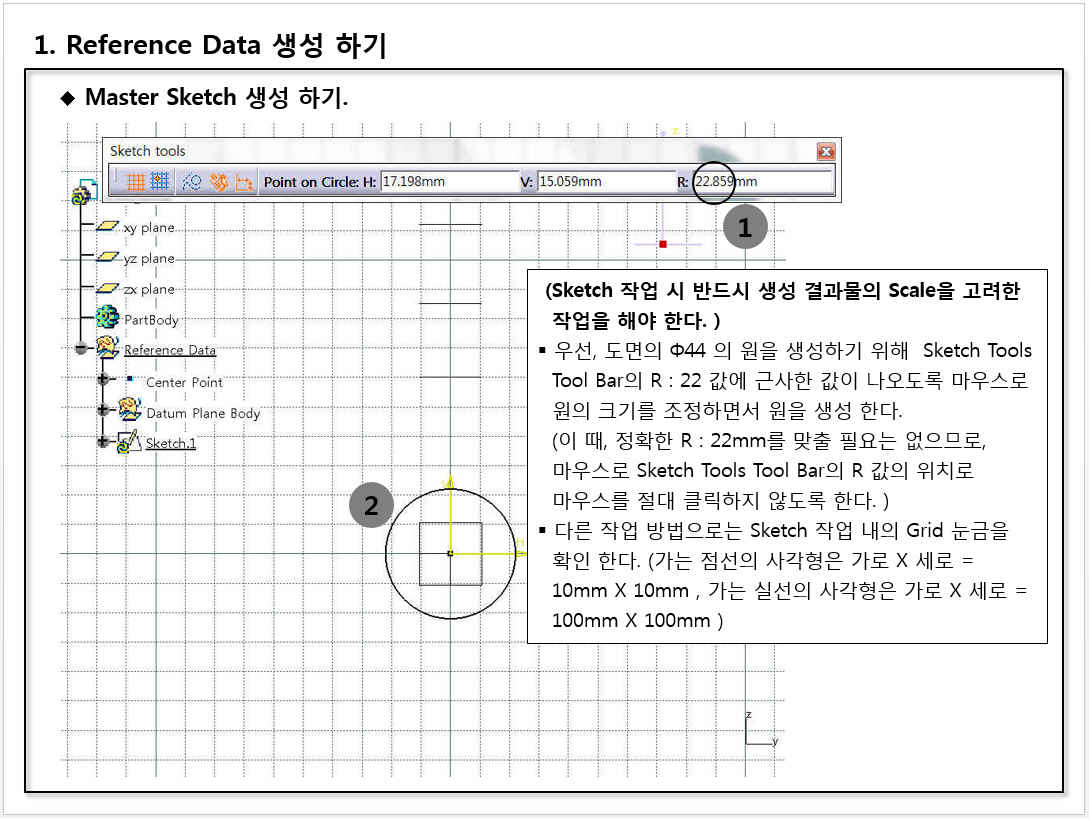
Task: Toggle Construction/Standard Element icon
Action: (194, 182)
